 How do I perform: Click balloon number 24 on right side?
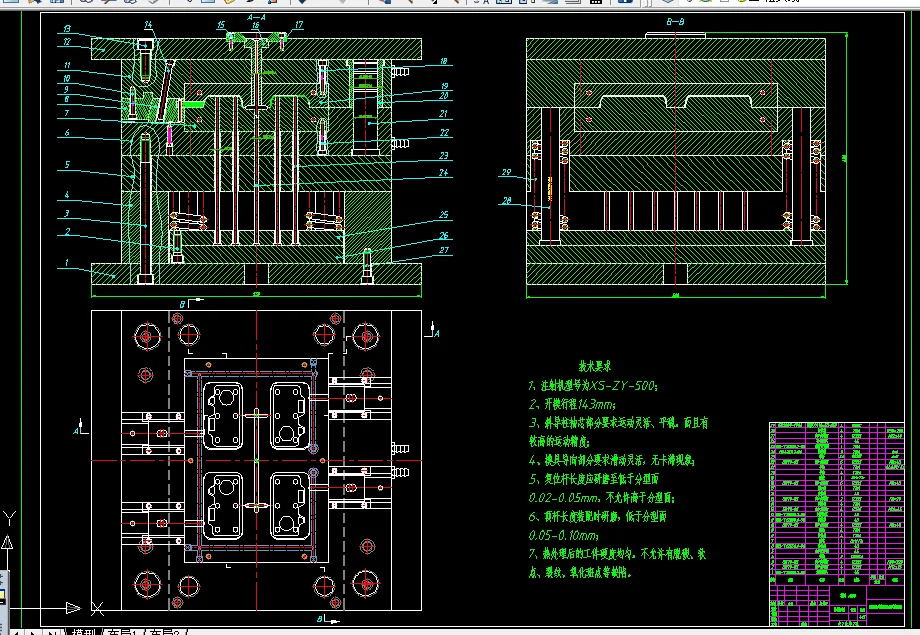(x=444, y=172)
